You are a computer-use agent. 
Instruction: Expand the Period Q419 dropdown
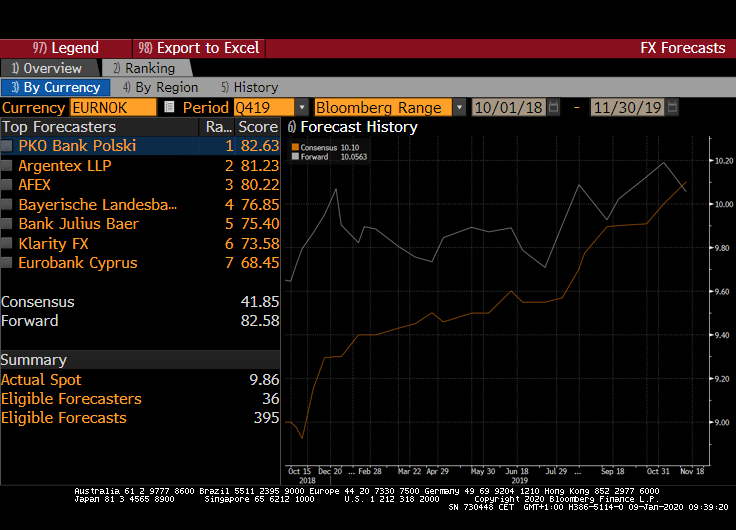click(302, 107)
